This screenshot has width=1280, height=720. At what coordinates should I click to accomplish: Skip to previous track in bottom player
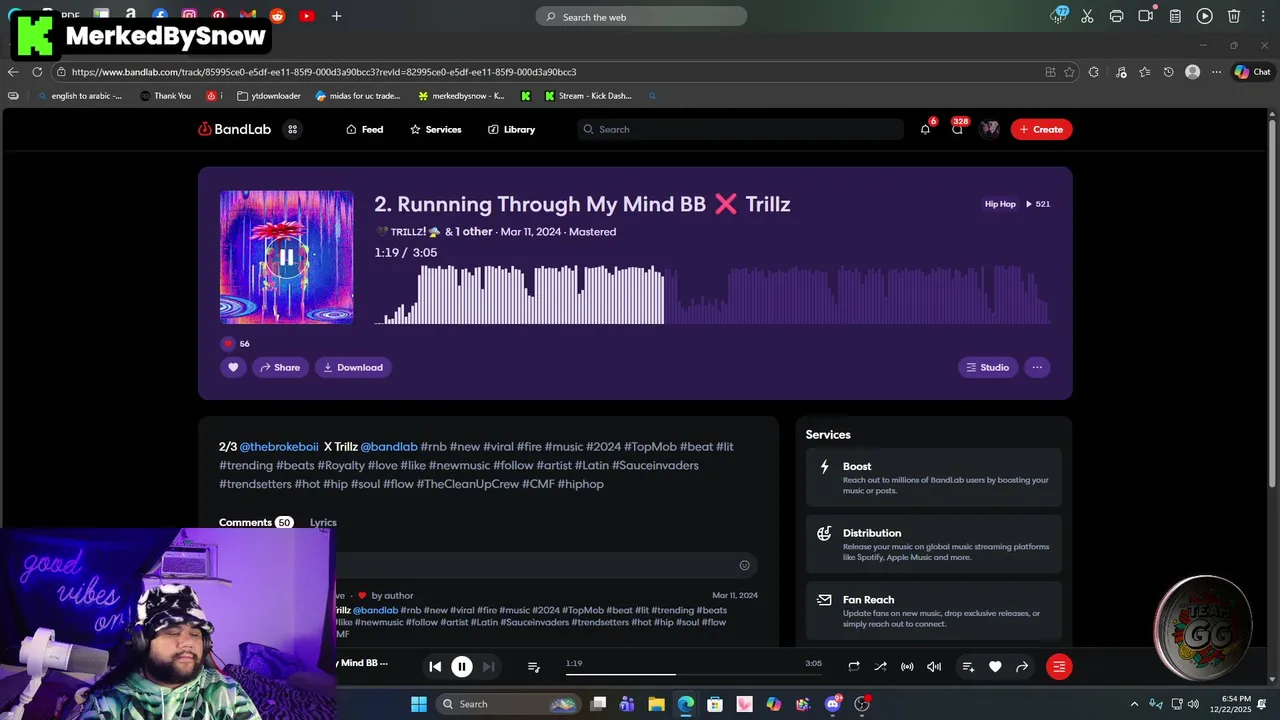[x=435, y=666]
